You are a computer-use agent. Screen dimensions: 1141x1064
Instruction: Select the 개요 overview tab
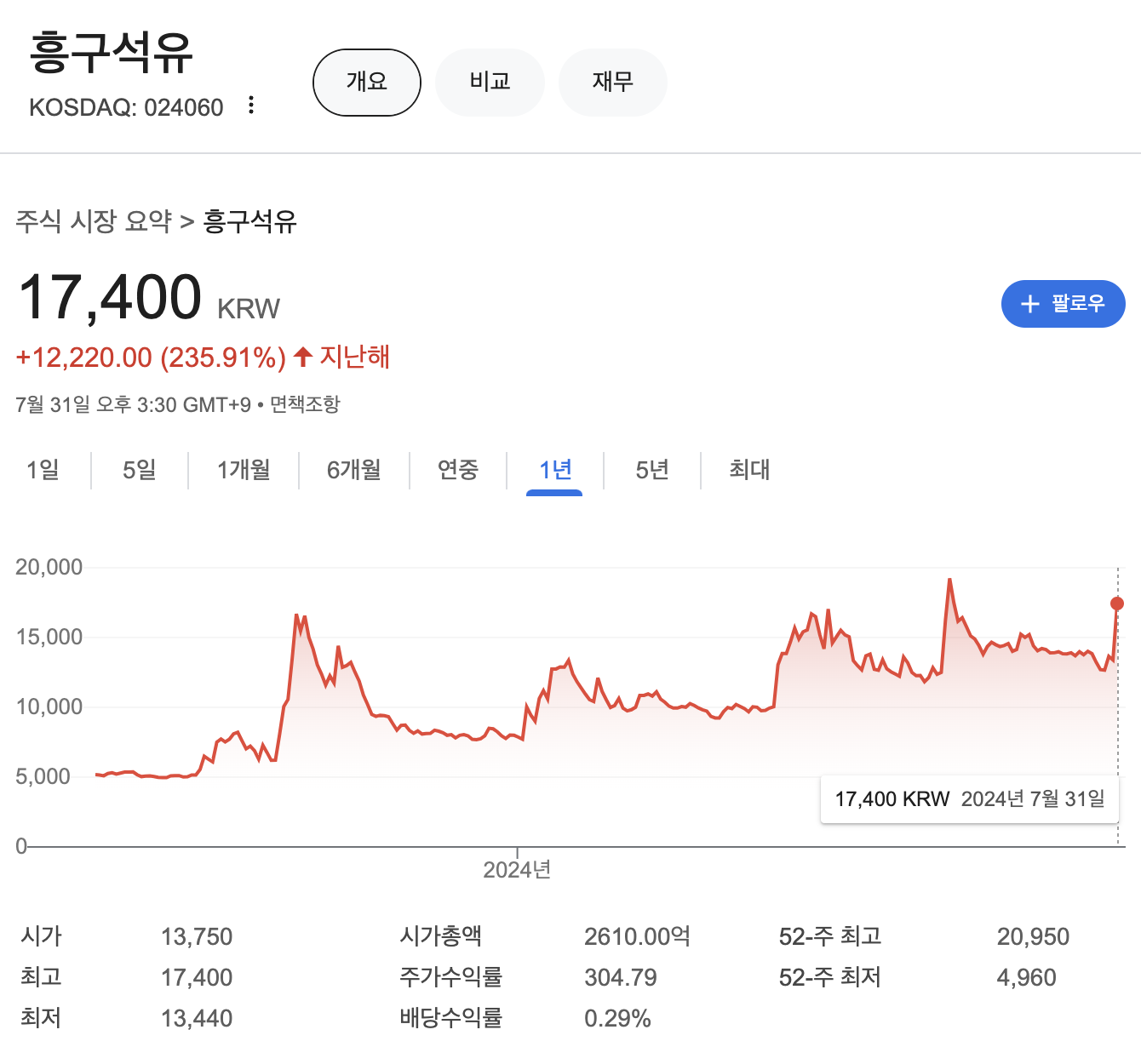pos(367,83)
